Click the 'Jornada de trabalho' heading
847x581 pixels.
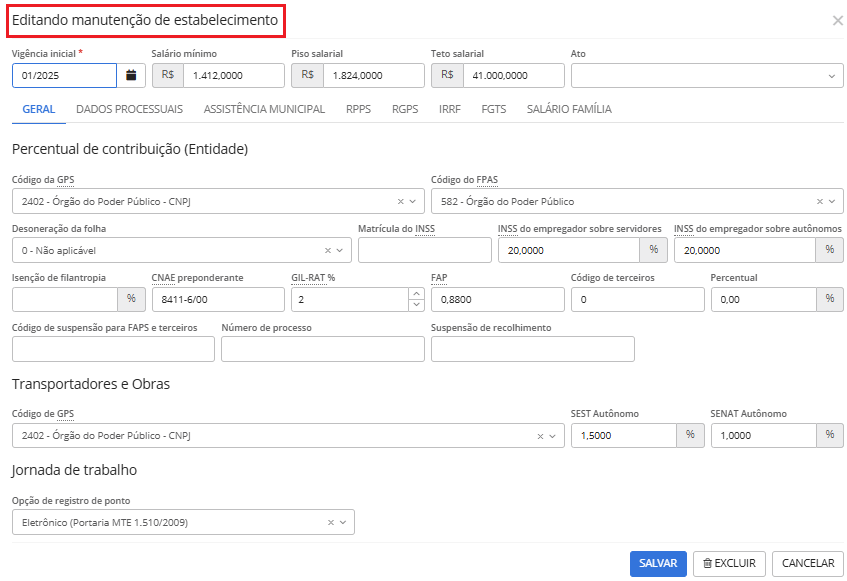pos(74,470)
